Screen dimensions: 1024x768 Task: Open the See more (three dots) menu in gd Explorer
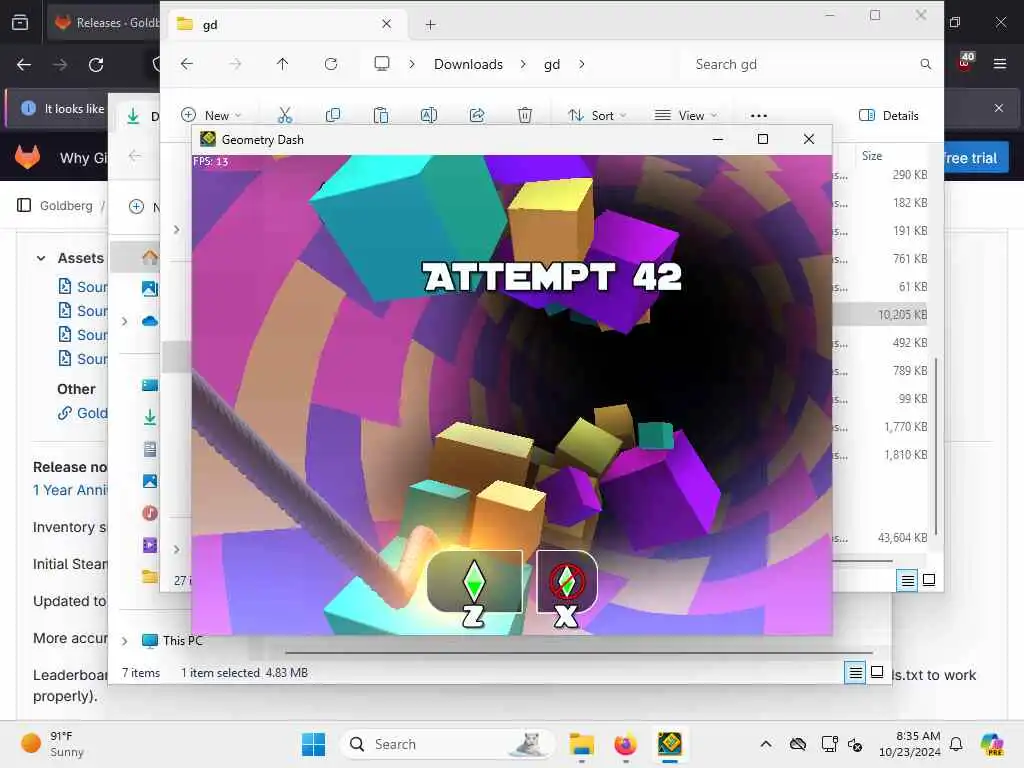tap(759, 116)
